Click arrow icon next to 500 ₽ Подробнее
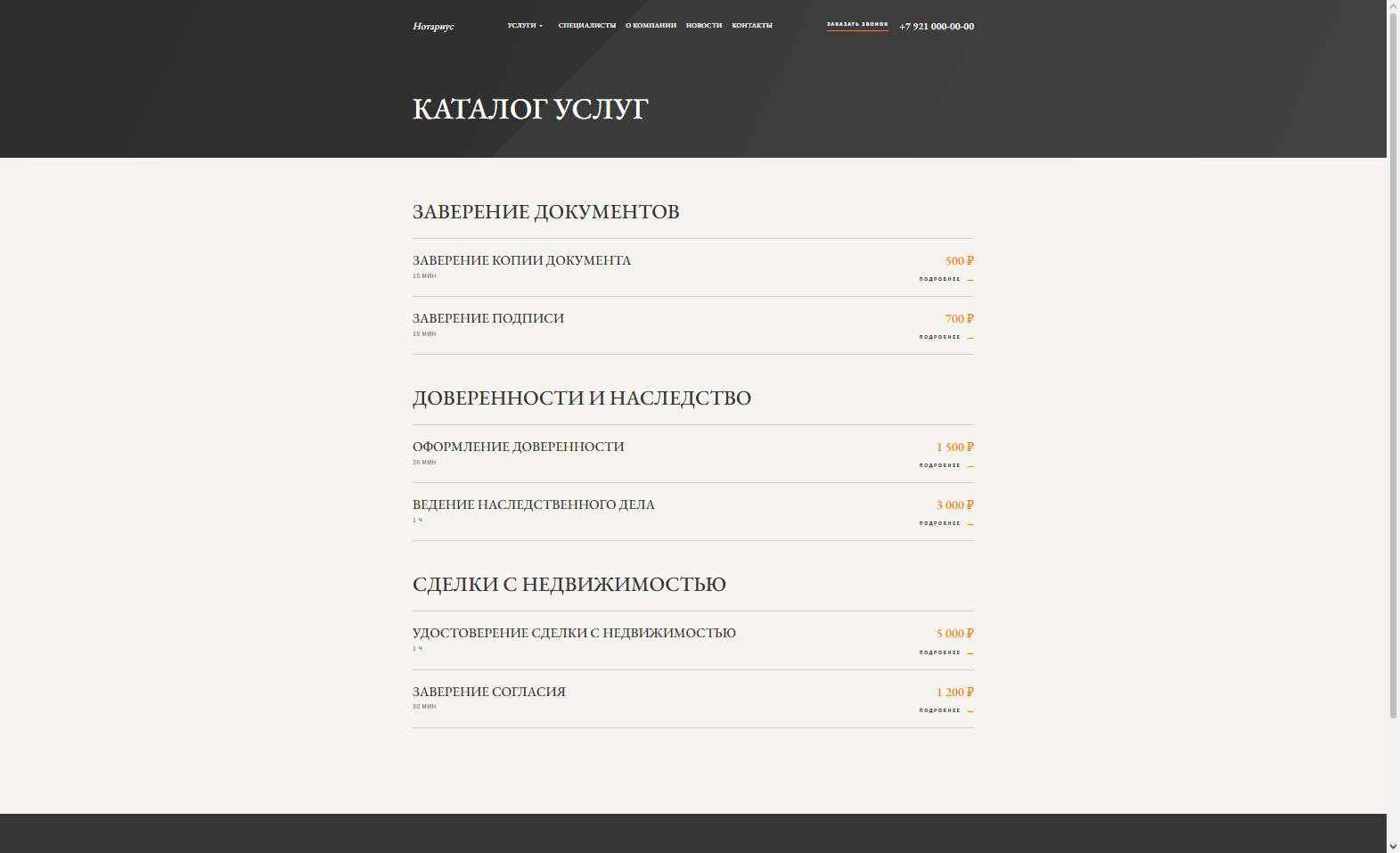Viewport: 1400px width, 853px height. tap(970, 280)
